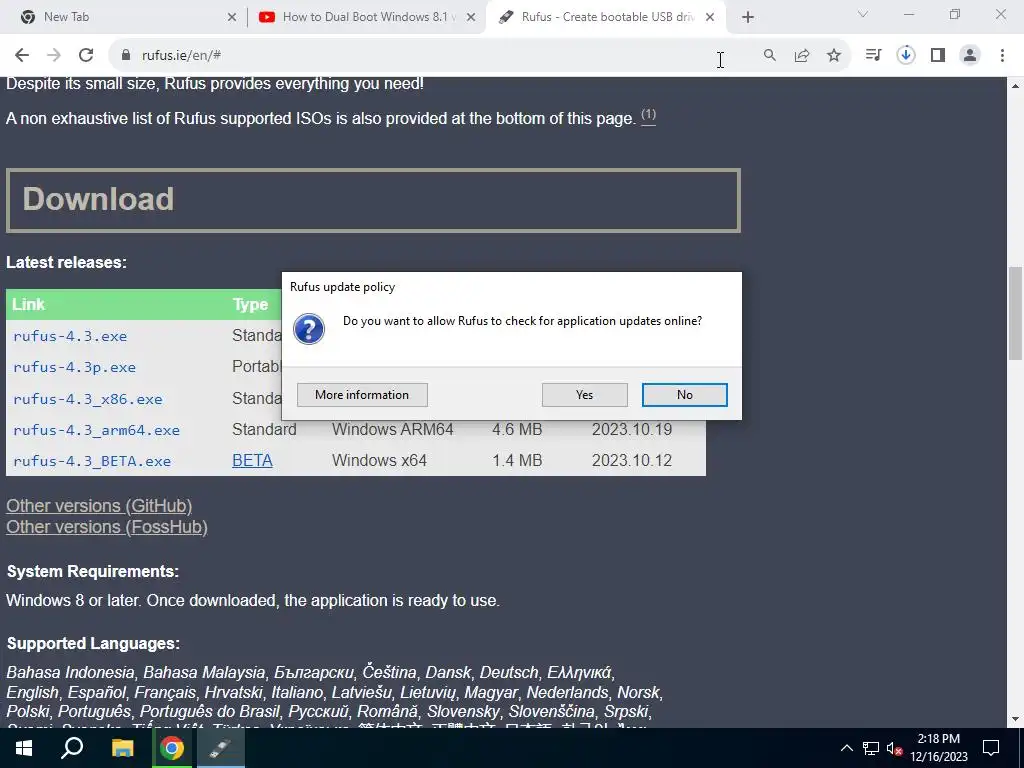Download rufus-4.3_BETA.exe
This screenshot has height=768, width=1024.
coord(91,461)
